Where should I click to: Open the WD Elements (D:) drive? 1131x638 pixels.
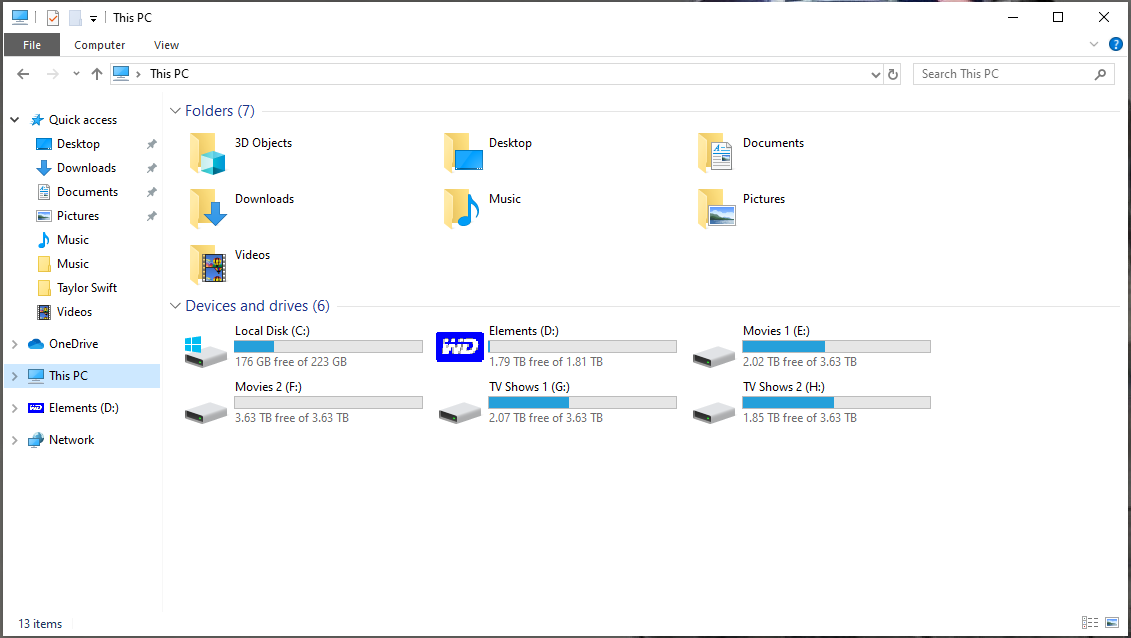pyautogui.click(x=460, y=347)
